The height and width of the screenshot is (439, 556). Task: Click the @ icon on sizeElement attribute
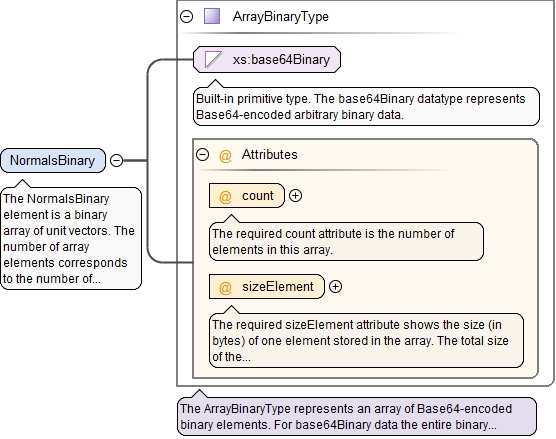[x=225, y=287]
